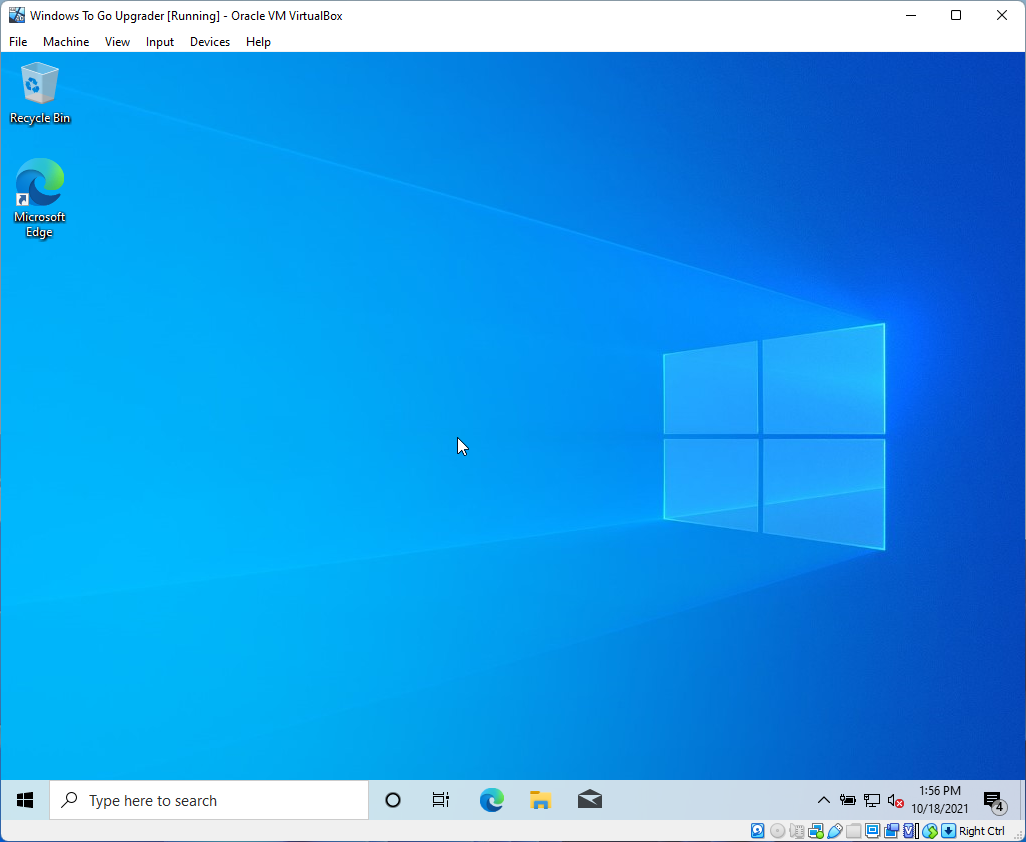Click the battery power tray icon

(848, 800)
